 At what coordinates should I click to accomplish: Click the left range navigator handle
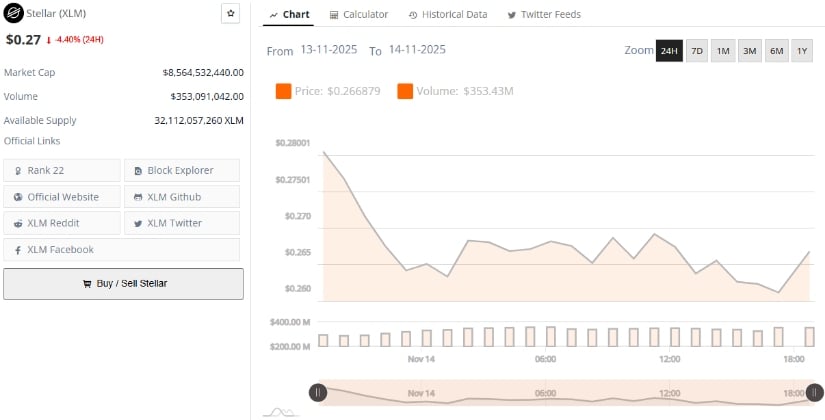coord(318,393)
